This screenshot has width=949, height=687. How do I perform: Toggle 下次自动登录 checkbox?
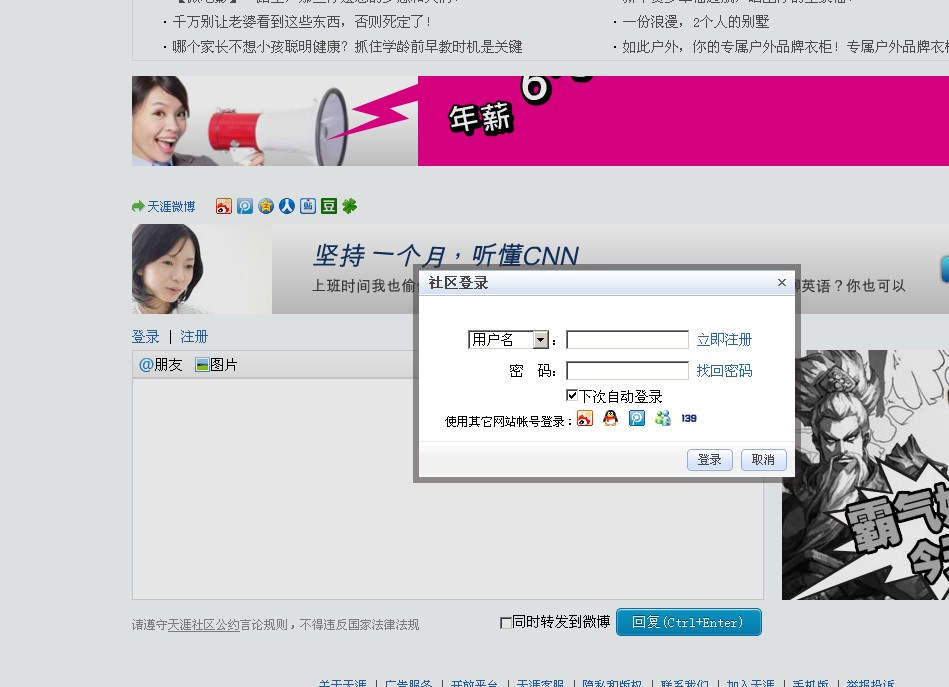pyautogui.click(x=571, y=395)
